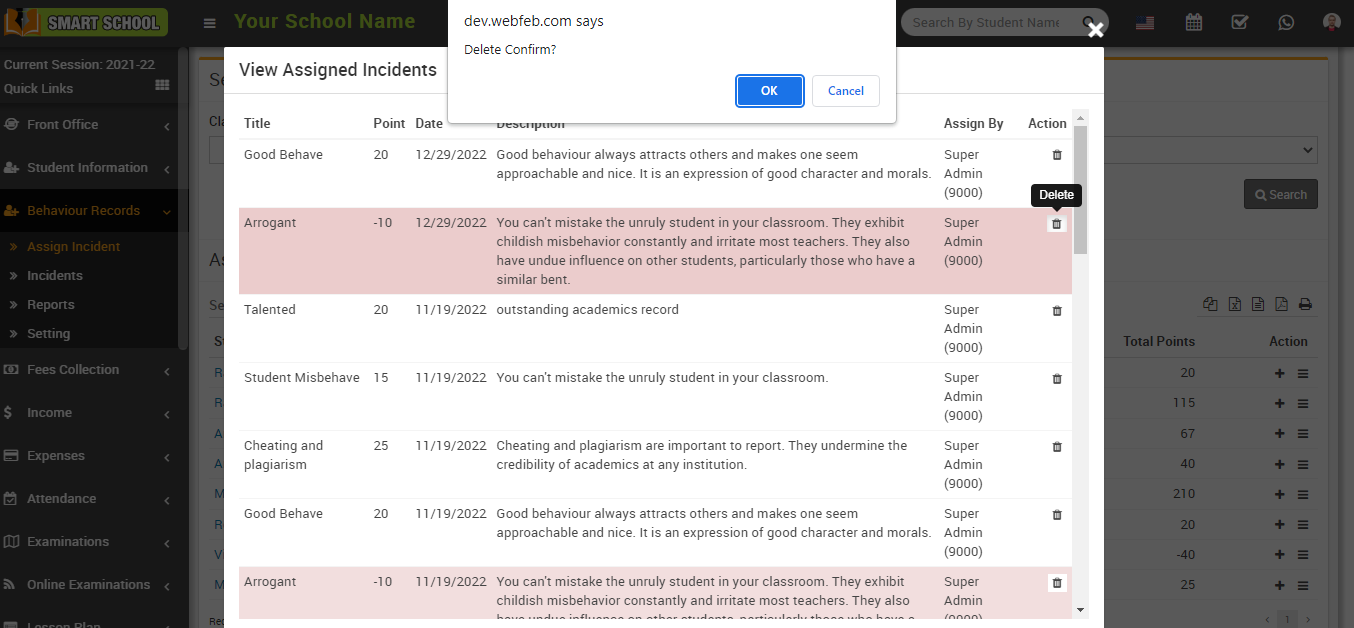Open the Incidents submenu item
The height and width of the screenshot is (628, 1354).
tap(55, 276)
